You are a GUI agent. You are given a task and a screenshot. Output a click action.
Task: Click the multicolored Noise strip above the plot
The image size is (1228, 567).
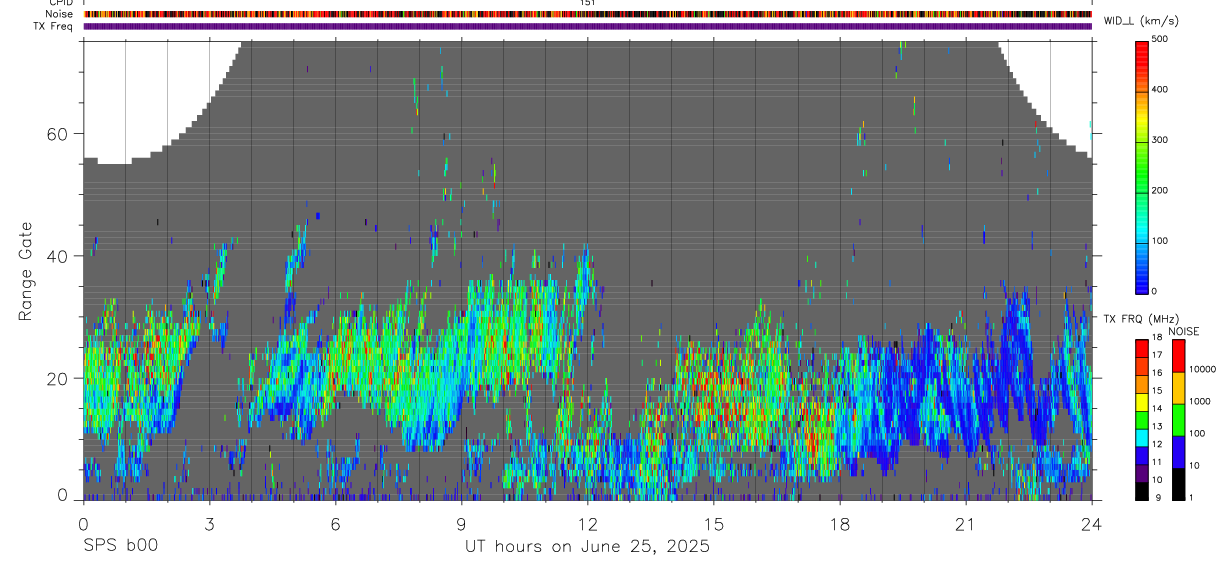tap(588, 15)
